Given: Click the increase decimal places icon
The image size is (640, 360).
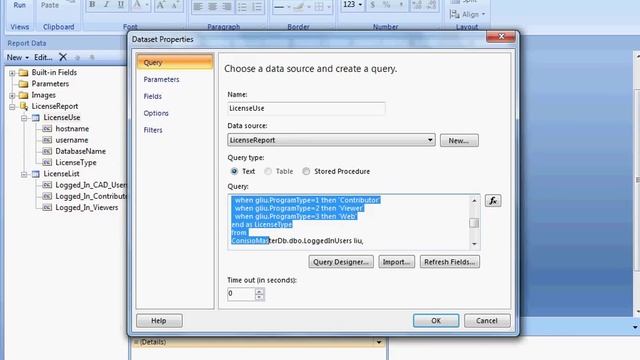Looking at the screenshot, I should [x=417, y=5].
